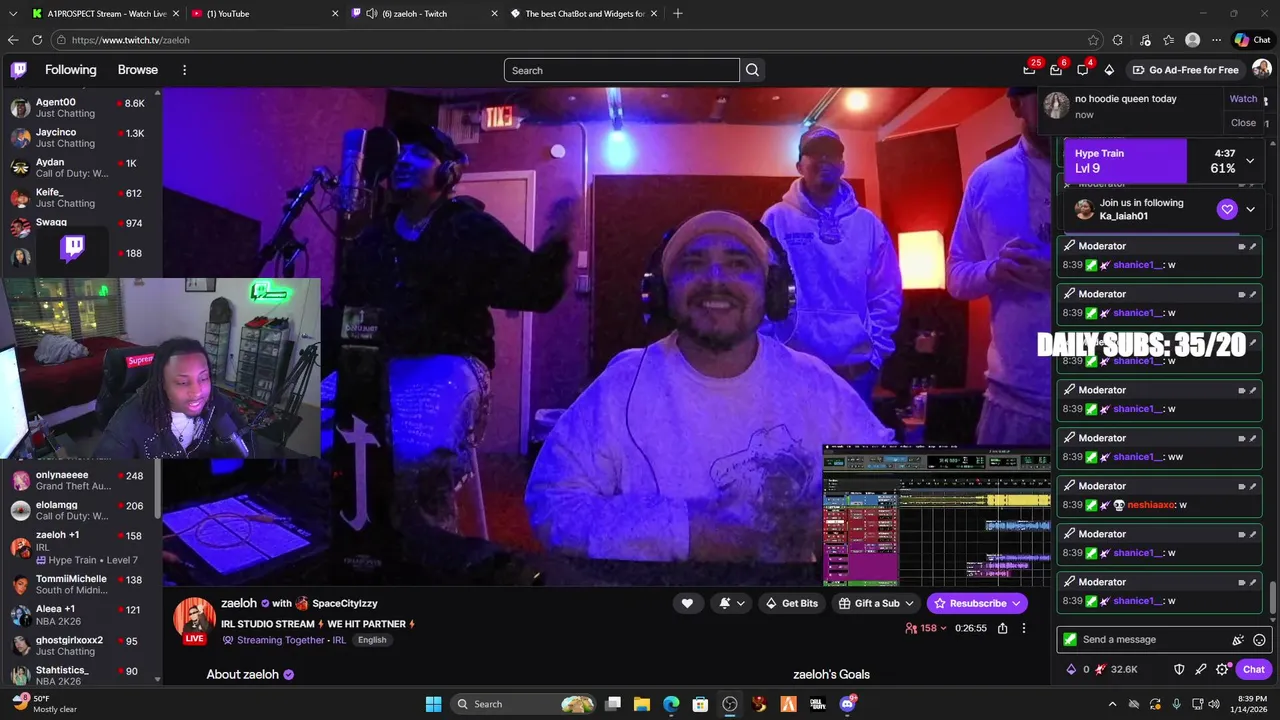Open onlynaeeee channel in sidebar

coord(80,480)
